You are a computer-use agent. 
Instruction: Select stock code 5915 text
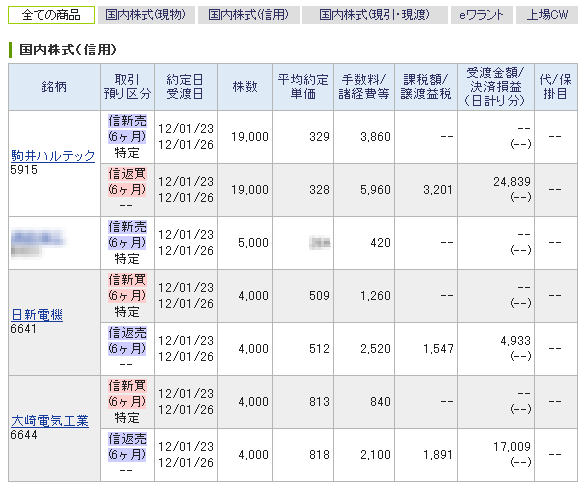[x=24, y=170]
